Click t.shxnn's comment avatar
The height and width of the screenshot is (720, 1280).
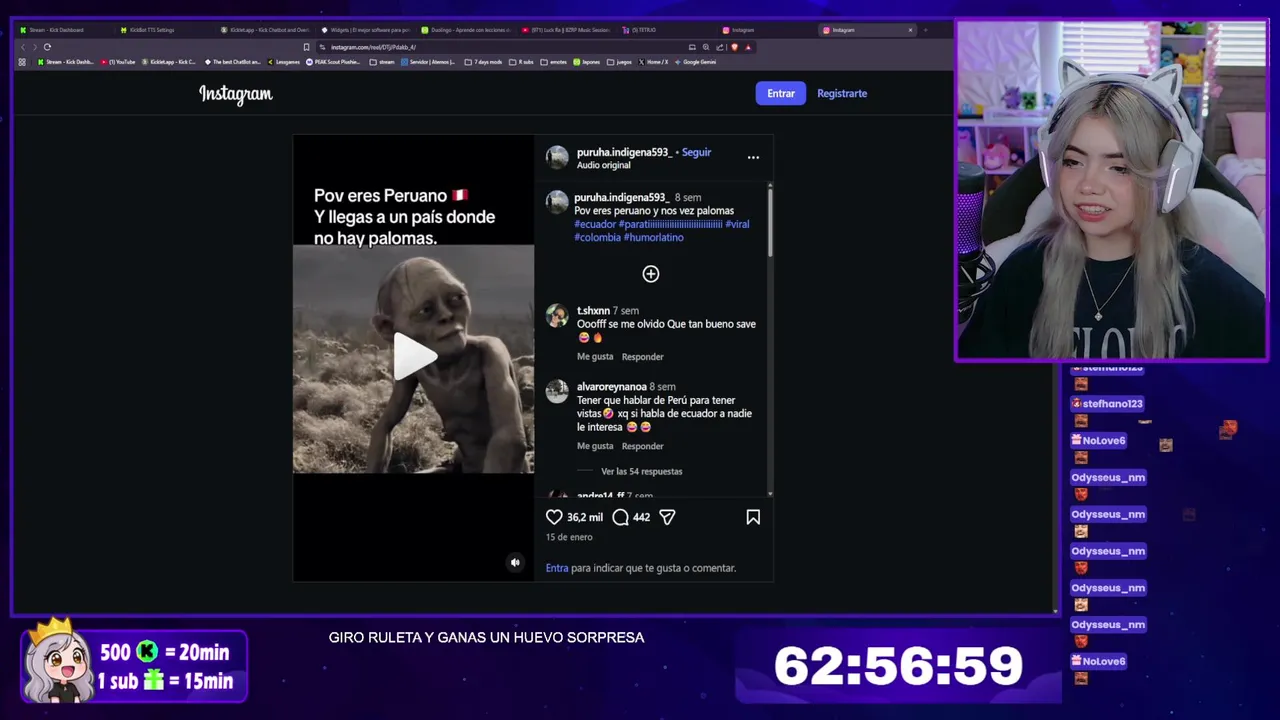click(557, 316)
